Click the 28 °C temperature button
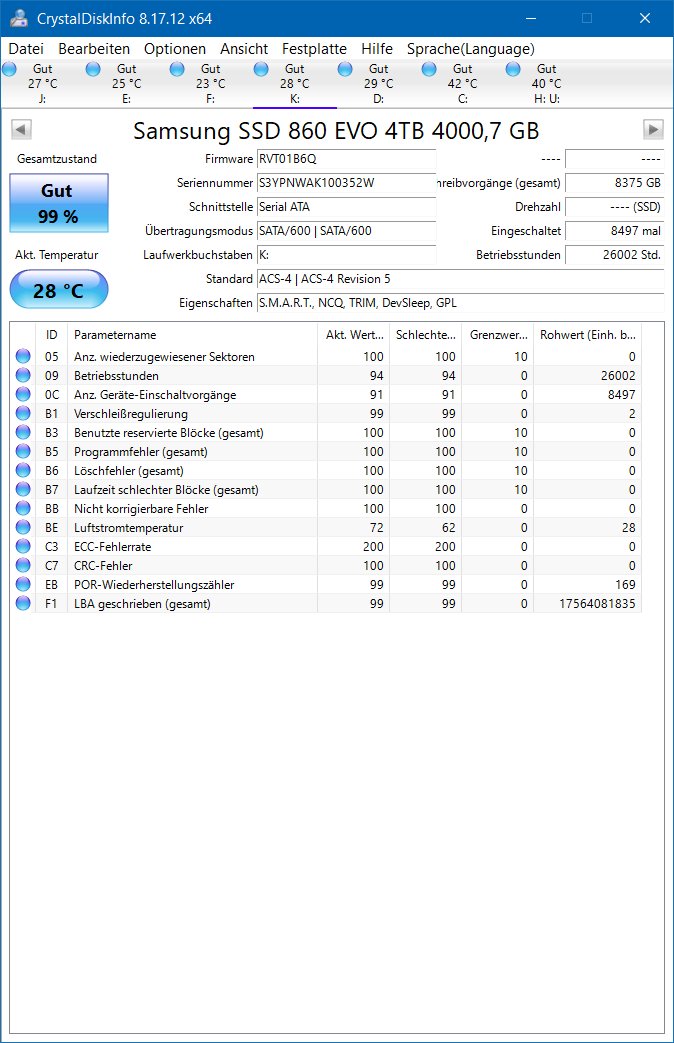674x1043 pixels. coord(59,289)
